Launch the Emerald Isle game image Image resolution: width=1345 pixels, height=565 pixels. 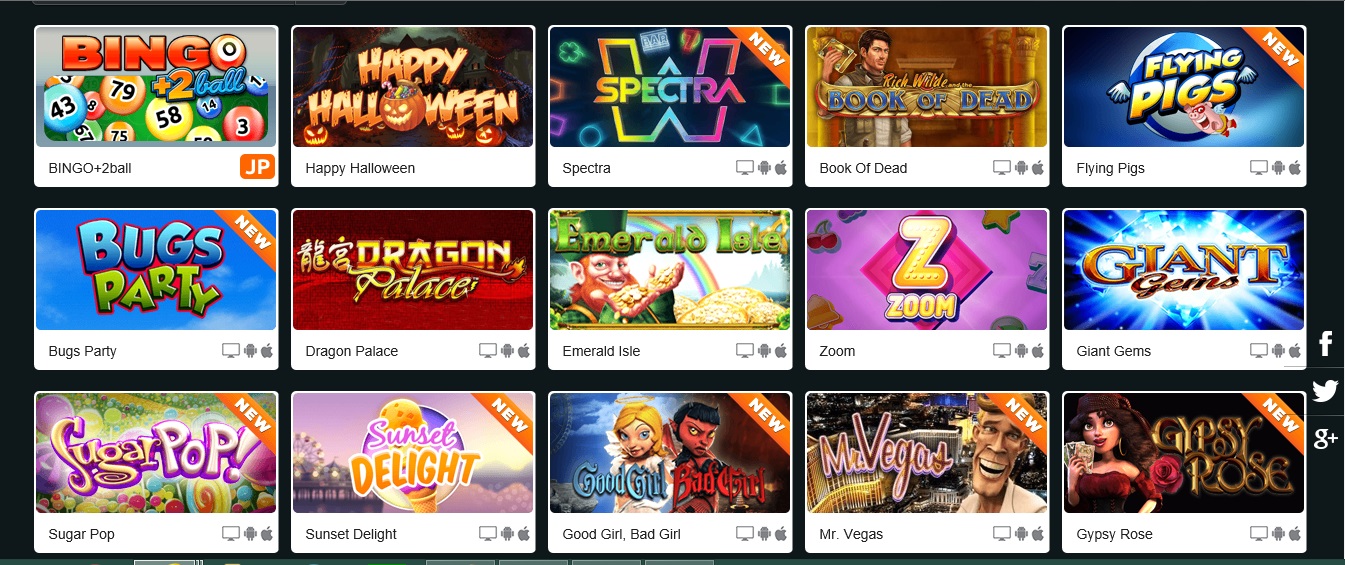pyautogui.click(x=670, y=270)
